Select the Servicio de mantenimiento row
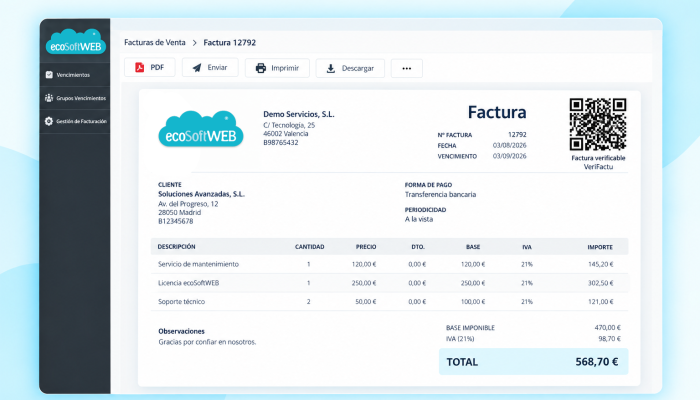The width and height of the screenshot is (700, 400). [x=389, y=264]
